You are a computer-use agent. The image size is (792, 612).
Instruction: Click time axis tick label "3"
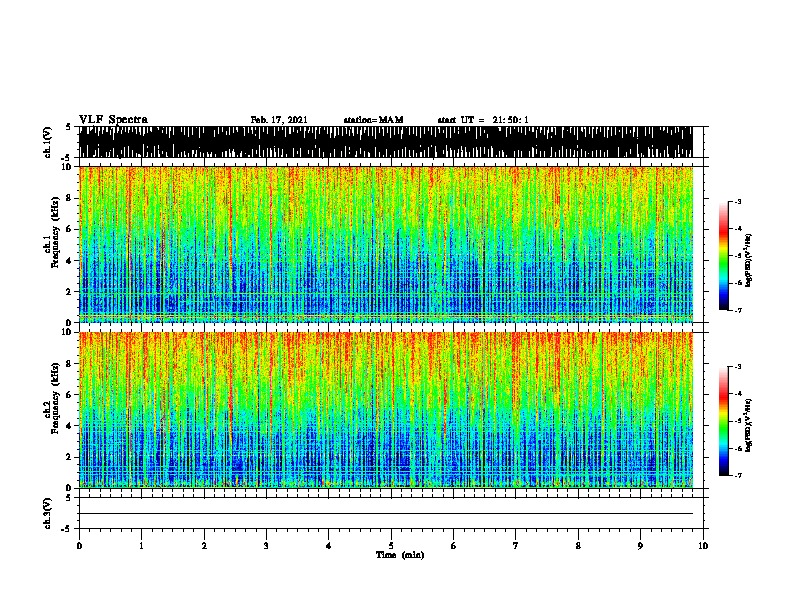click(266, 546)
